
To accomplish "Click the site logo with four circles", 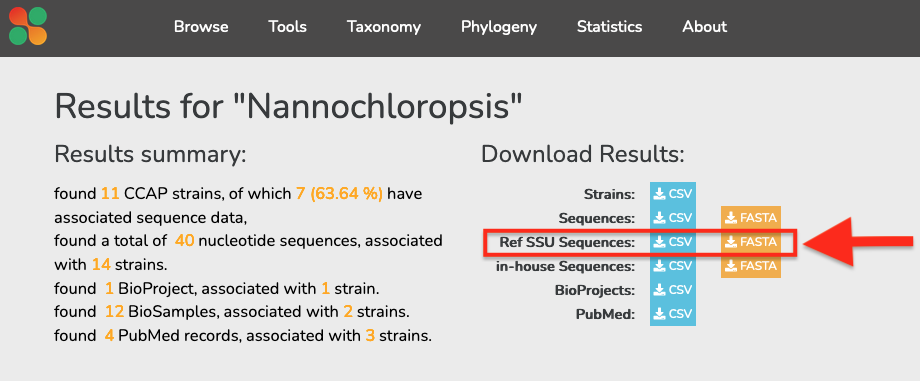I will (x=28, y=26).
